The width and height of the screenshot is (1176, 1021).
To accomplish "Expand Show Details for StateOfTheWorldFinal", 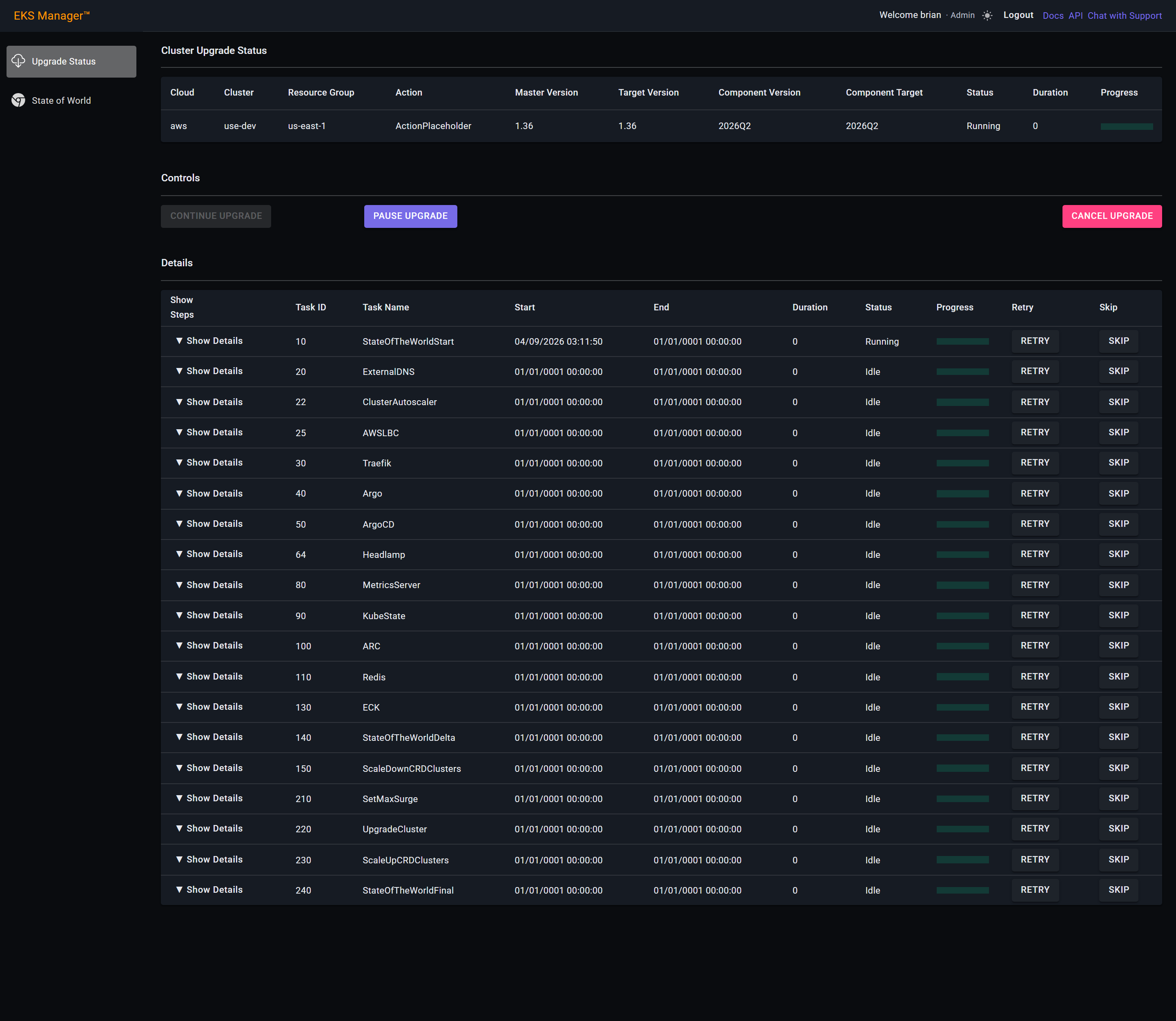I will pos(209,889).
